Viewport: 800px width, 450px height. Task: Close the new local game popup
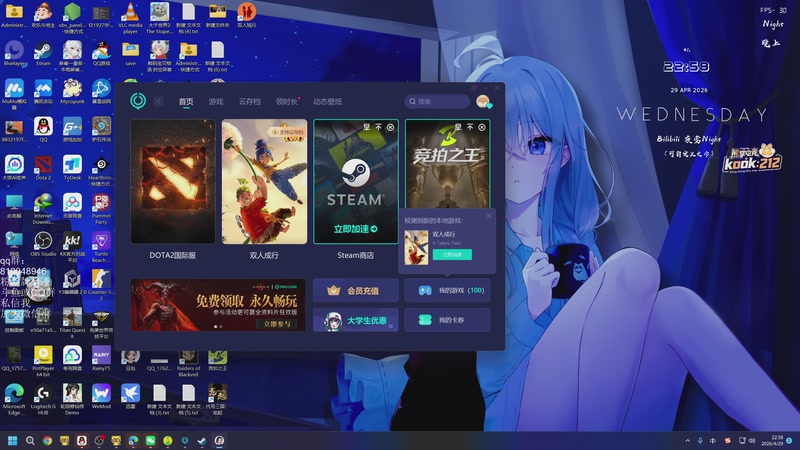pos(488,216)
